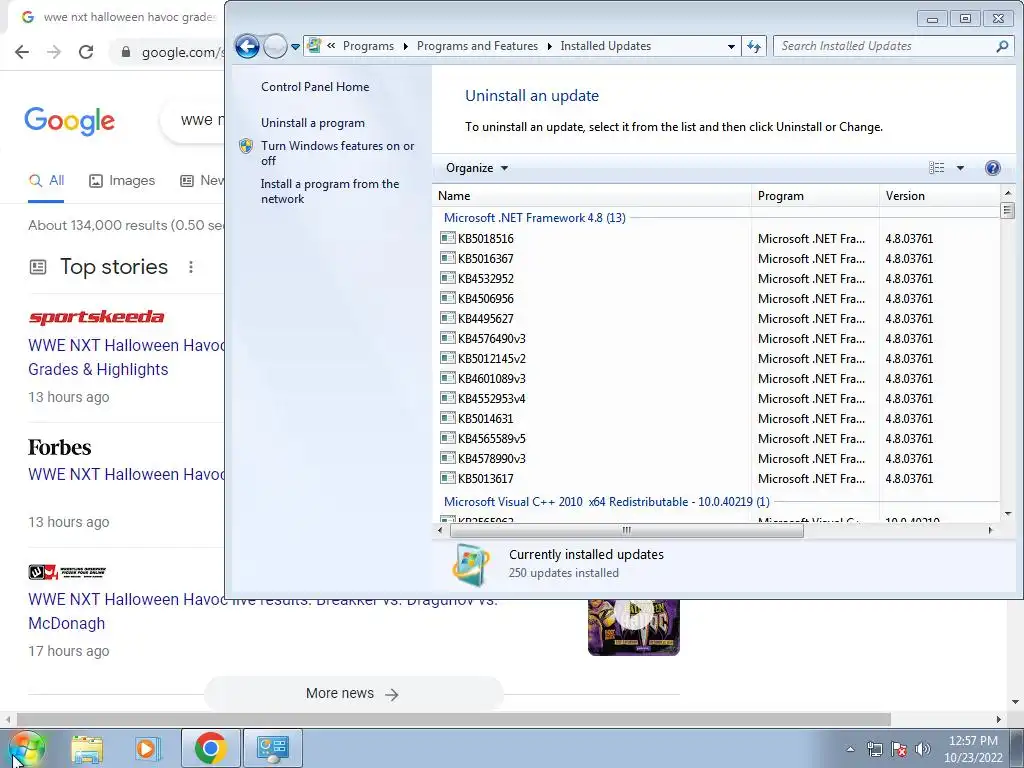The image size is (1024, 768).
Task: Go back with the Control Panel back arrow
Action: (247, 46)
